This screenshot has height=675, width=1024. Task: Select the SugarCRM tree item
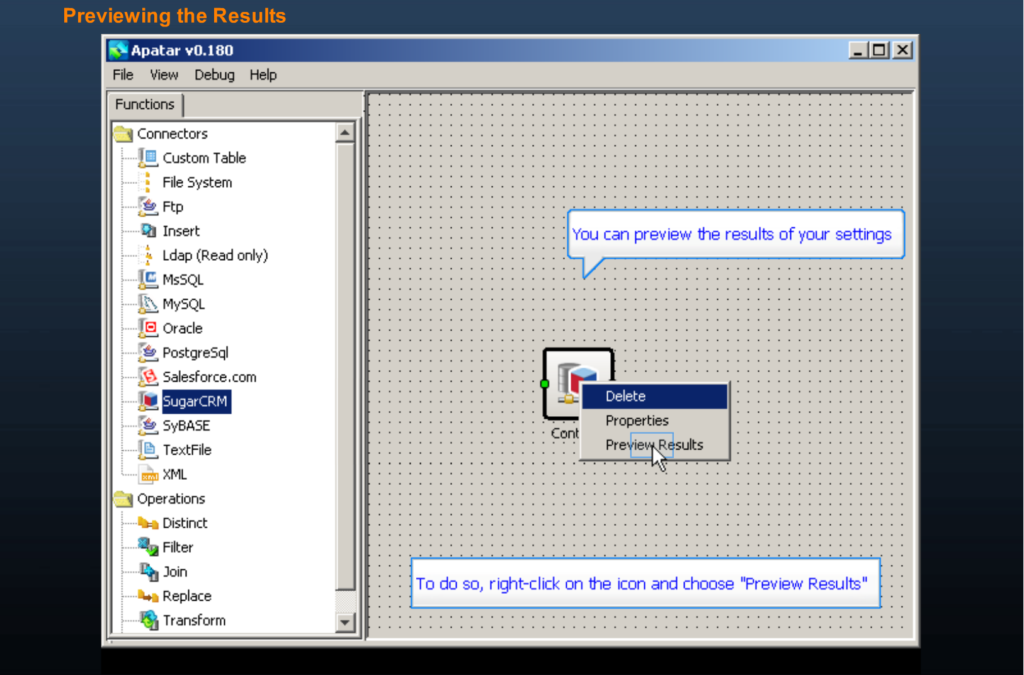(x=195, y=401)
